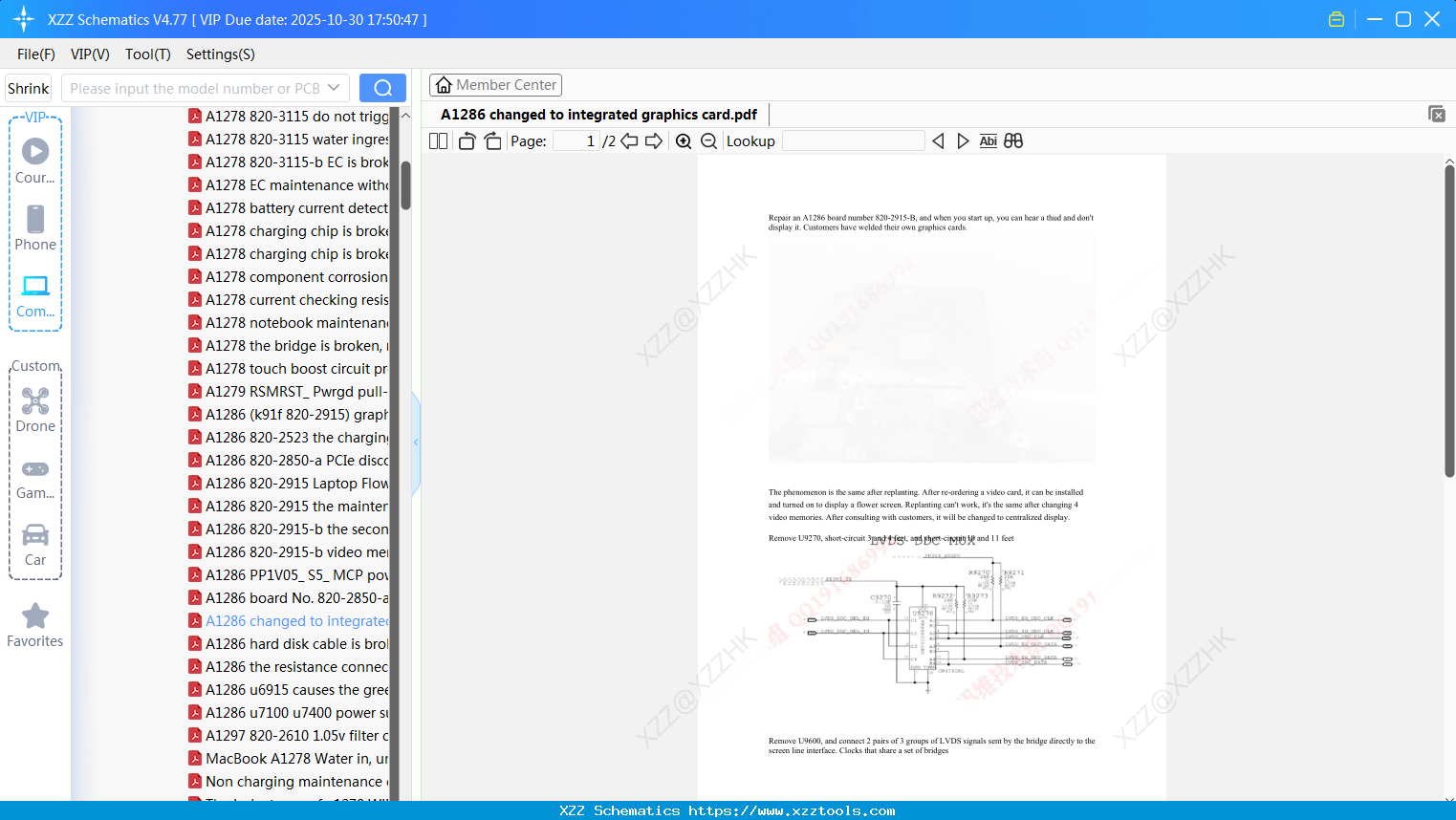Click PDF icon beside MacBook A1278 Water in
This screenshot has height=820, width=1456.
point(195,759)
